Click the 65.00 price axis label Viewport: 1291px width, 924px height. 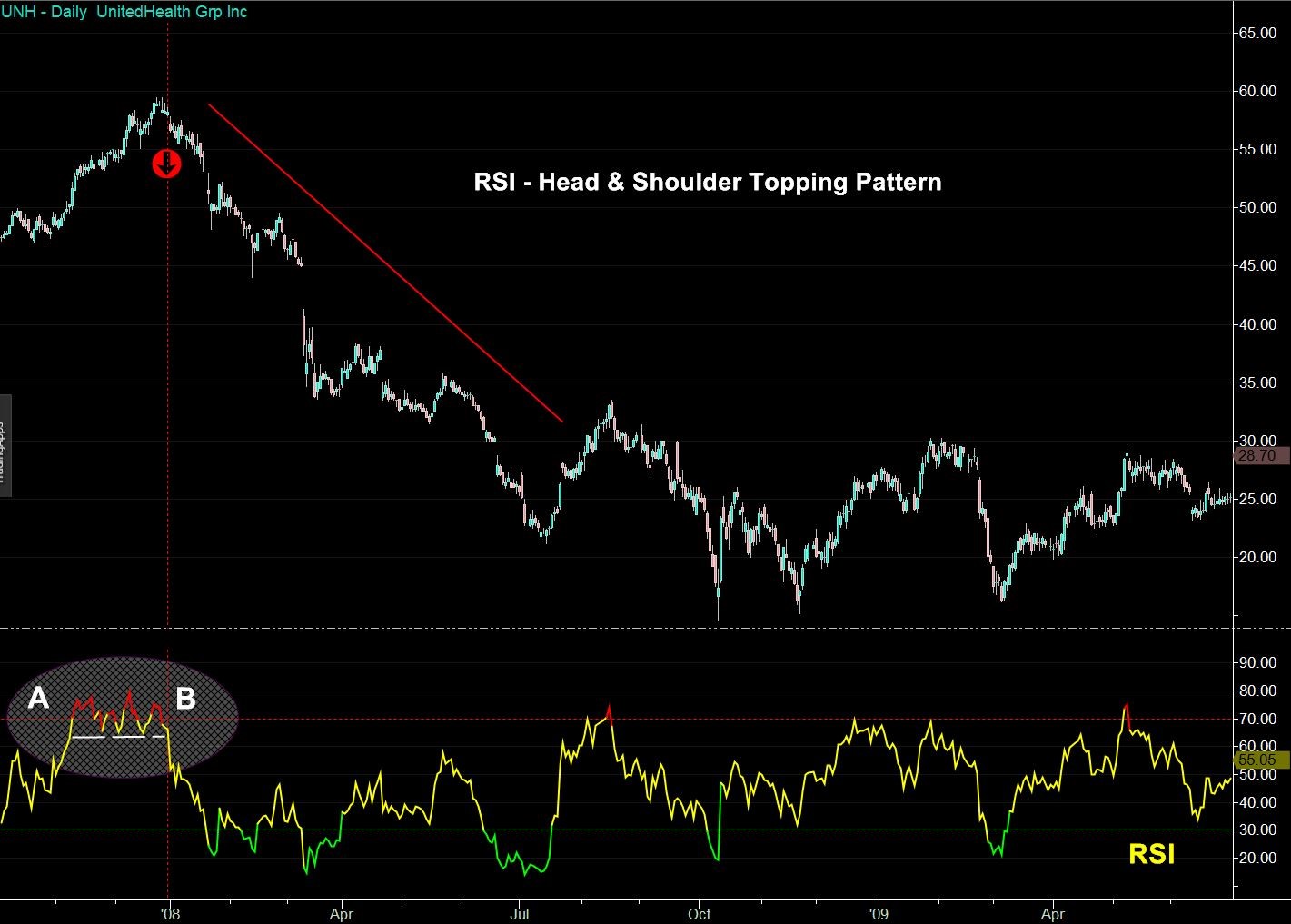coord(1257,33)
